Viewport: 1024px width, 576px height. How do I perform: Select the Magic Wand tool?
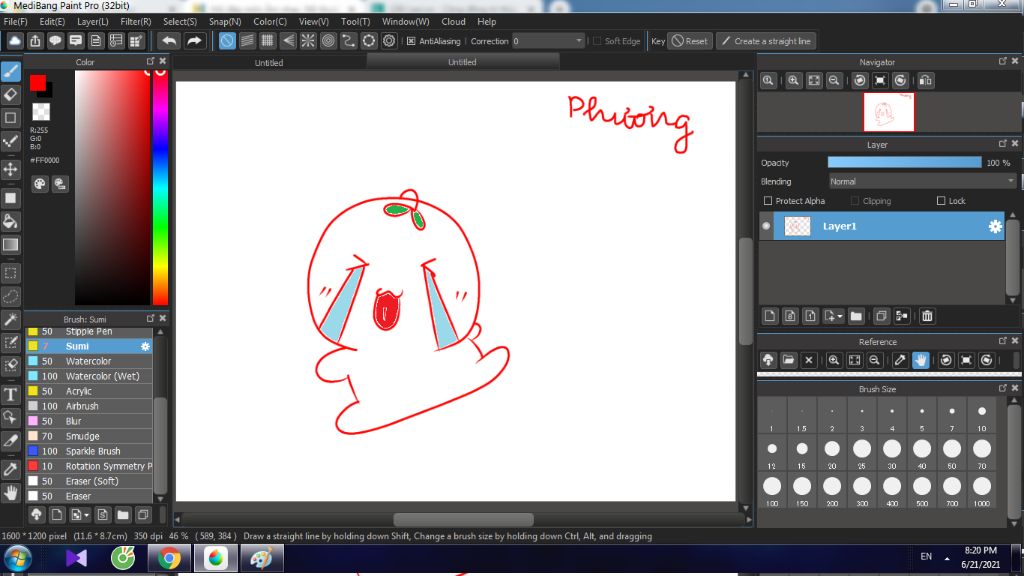point(10,320)
